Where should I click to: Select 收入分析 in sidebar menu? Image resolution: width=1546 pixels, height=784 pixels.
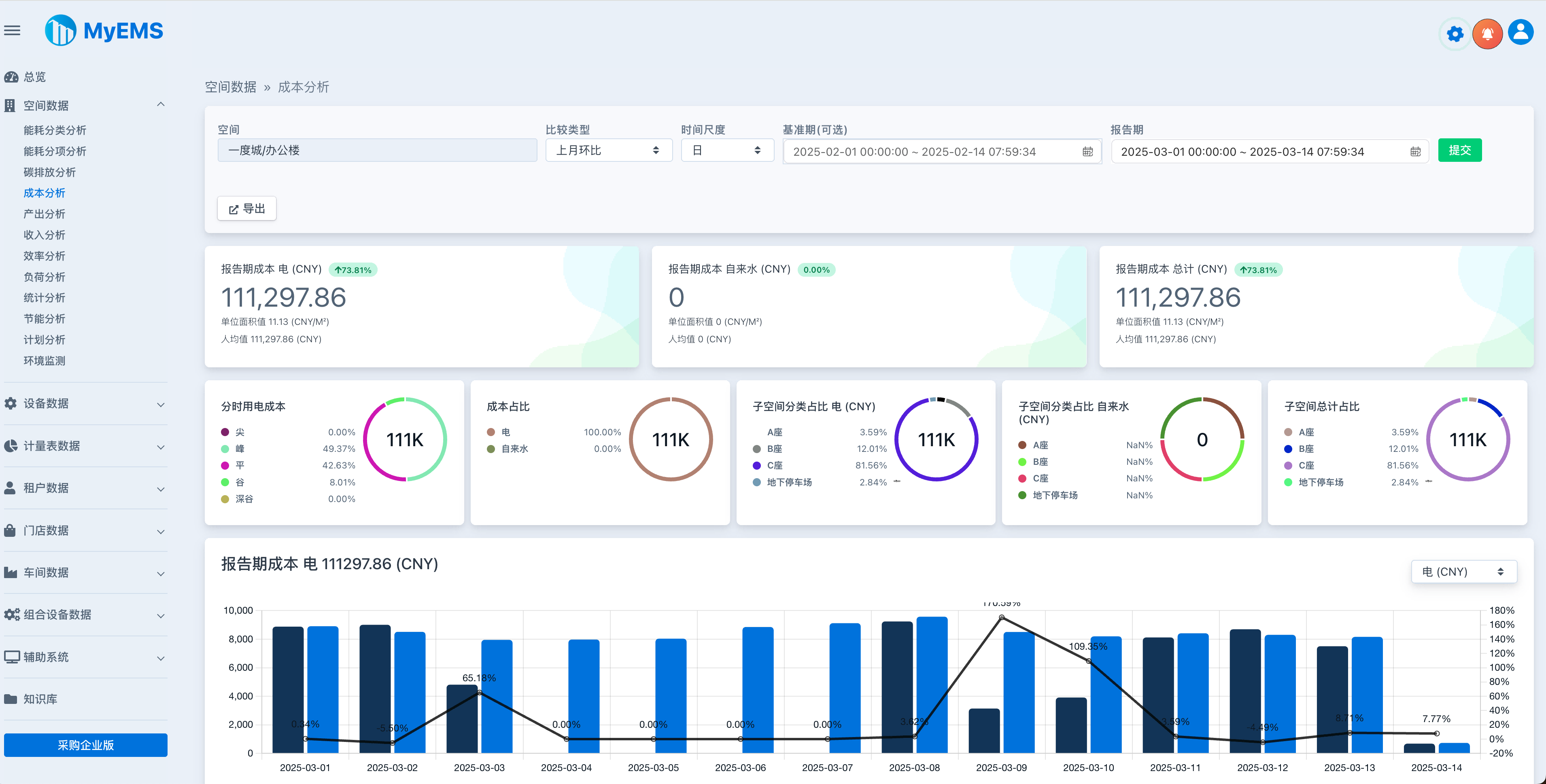point(45,235)
